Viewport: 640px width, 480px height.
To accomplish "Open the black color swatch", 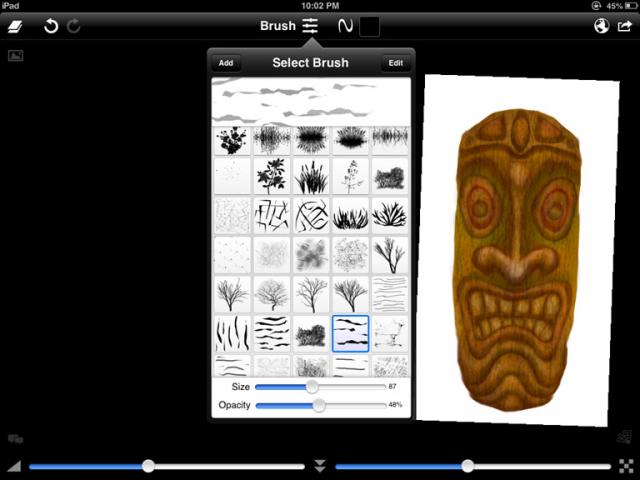I will pos(369,26).
